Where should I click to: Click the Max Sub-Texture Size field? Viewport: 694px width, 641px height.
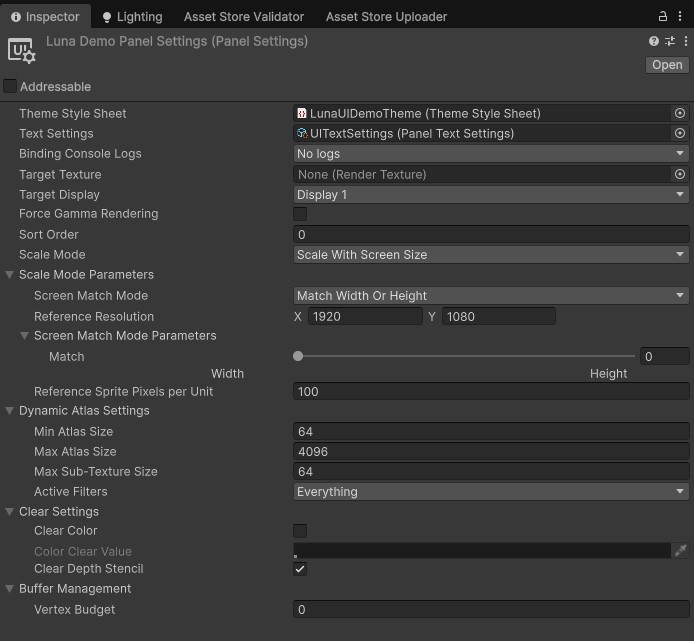(491, 471)
